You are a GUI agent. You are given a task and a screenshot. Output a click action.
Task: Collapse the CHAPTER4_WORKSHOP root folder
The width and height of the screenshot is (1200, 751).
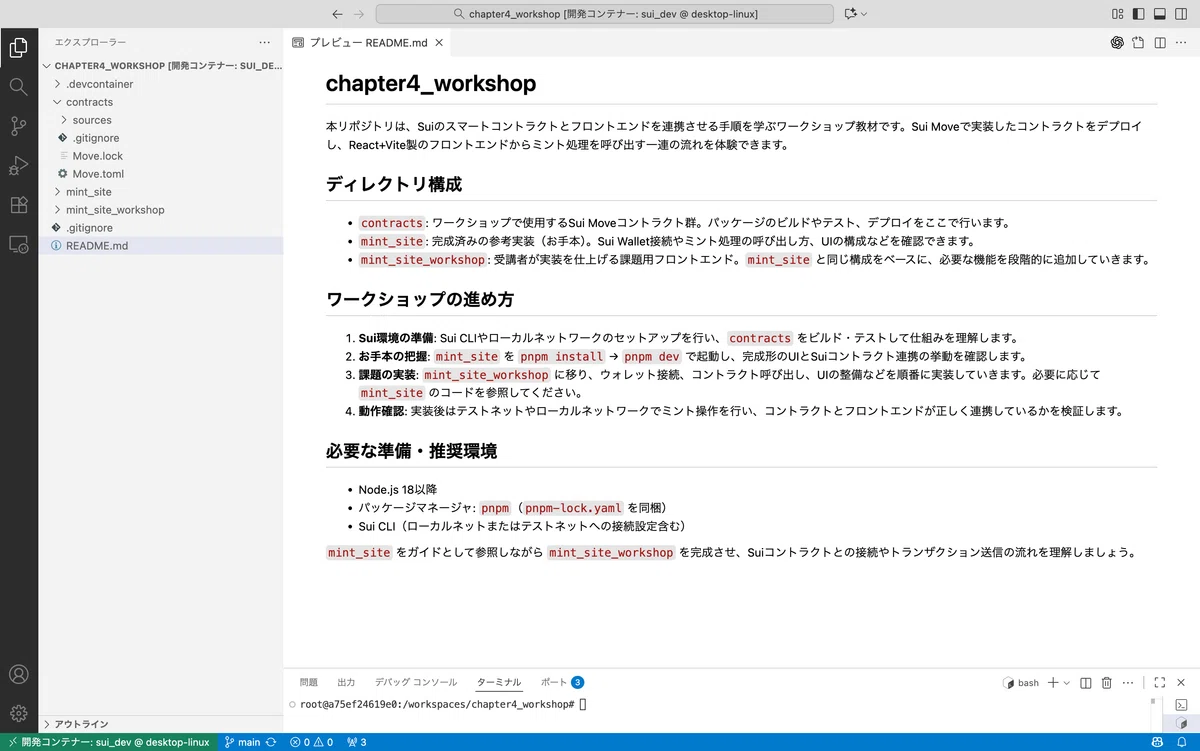[161, 66]
